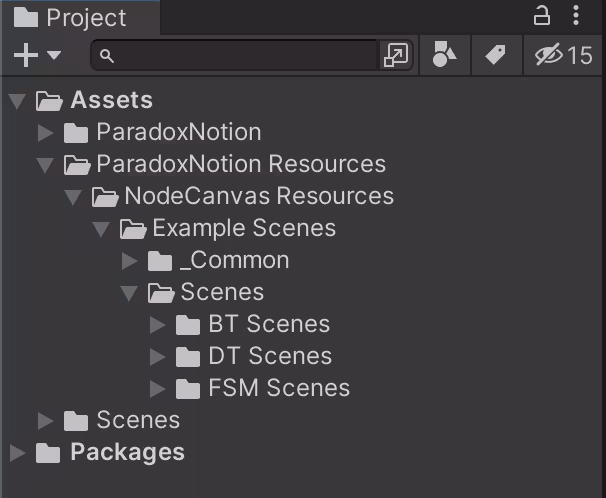Image resolution: width=606 pixels, height=498 pixels.
Task: Collapse the Assets root folder
Action: [x=17, y=101]
